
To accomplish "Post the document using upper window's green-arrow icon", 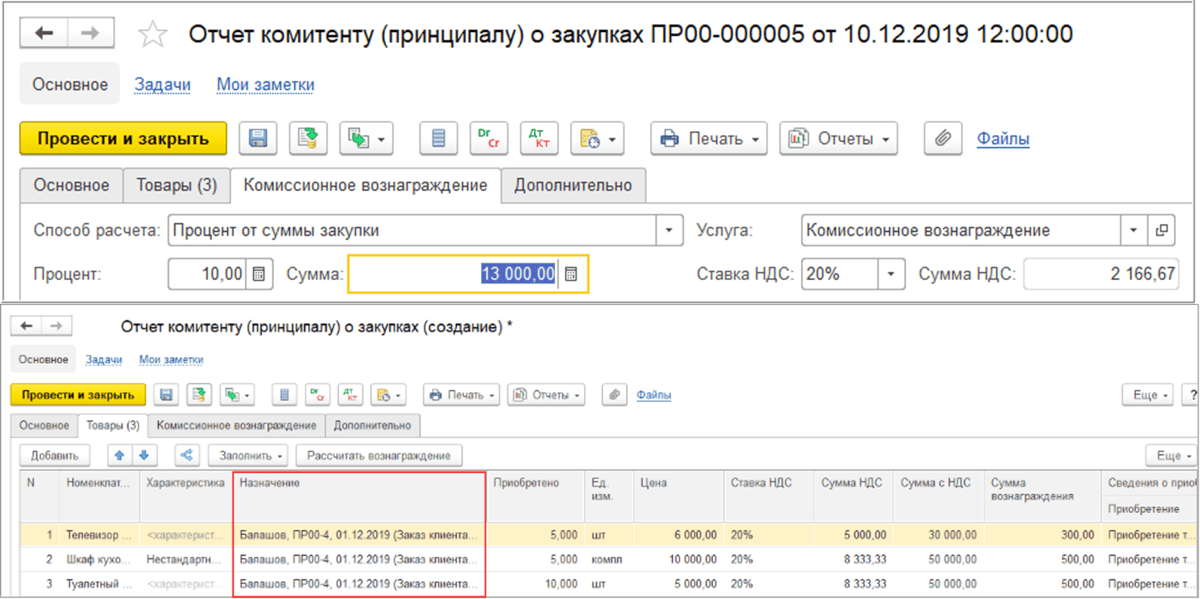I will [309, 139].
